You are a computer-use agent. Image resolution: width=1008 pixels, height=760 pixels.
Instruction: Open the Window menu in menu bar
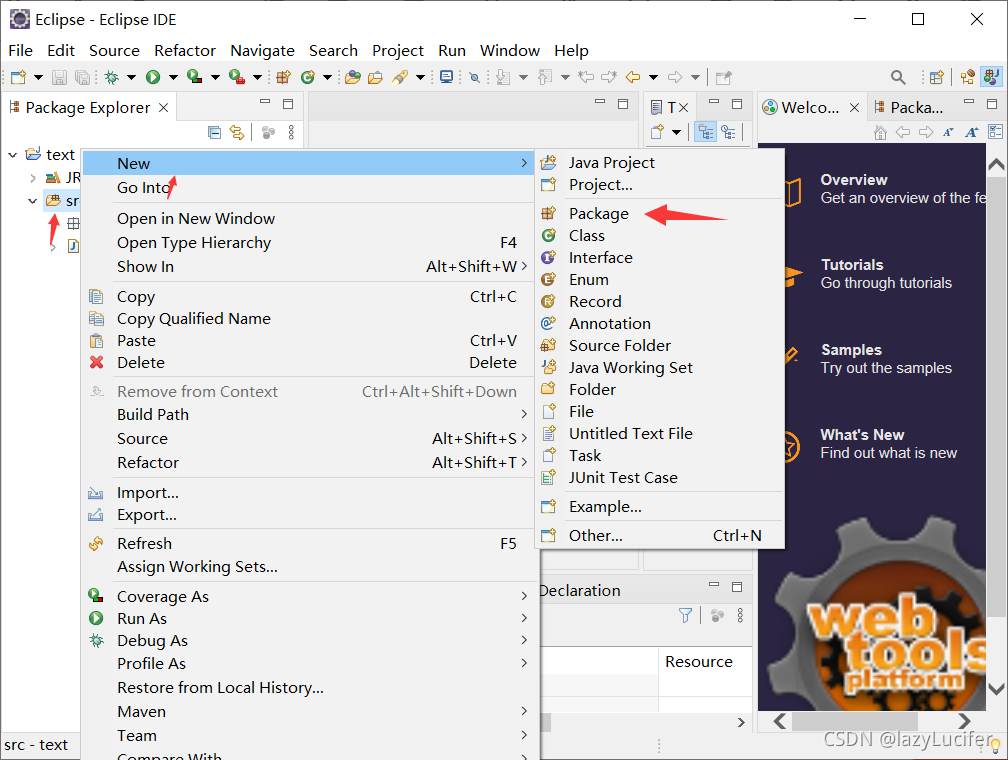coord(510,50)
